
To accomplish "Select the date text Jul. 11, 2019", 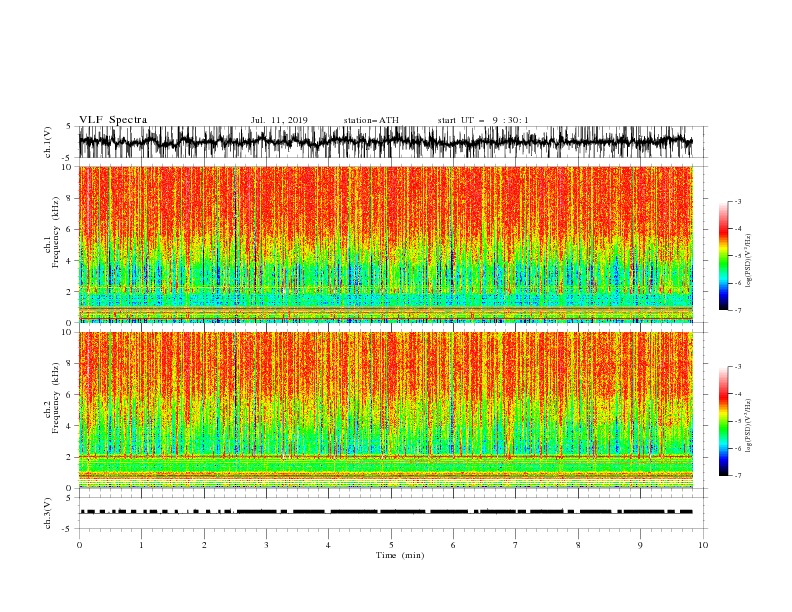I will [x=279, y=120].
